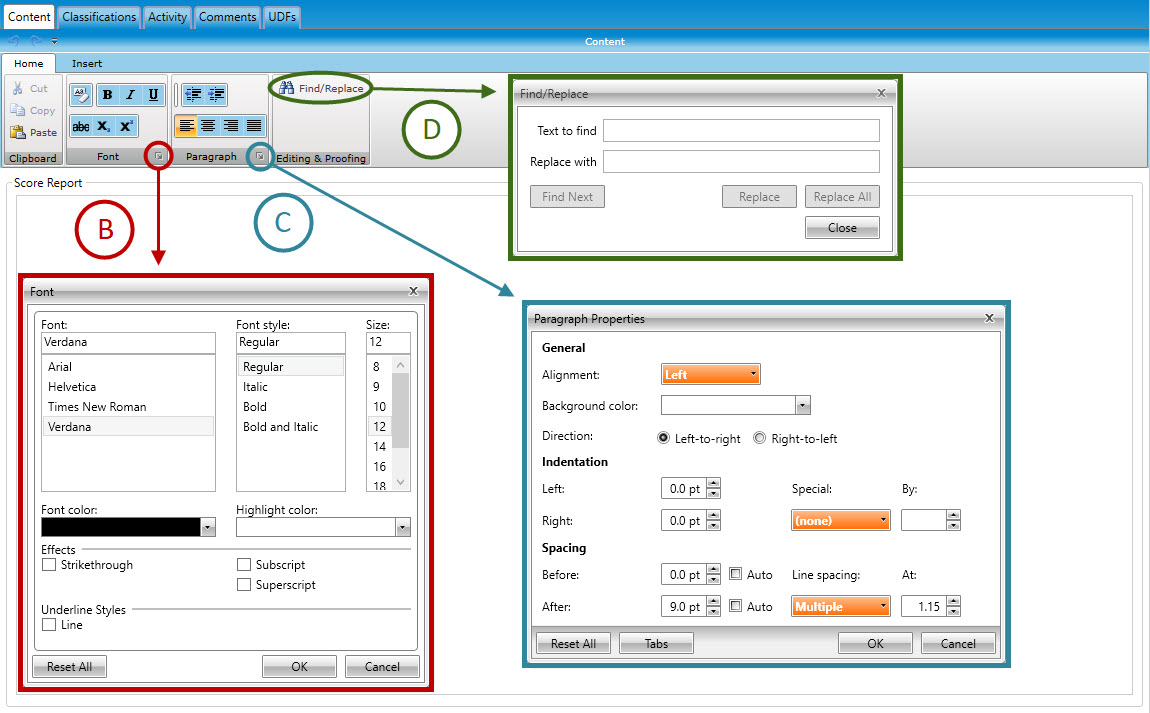This screenshot has height=713, width=1150.
Task: Enable the Strikethrough effect checkbox
Action: (49, 565)
